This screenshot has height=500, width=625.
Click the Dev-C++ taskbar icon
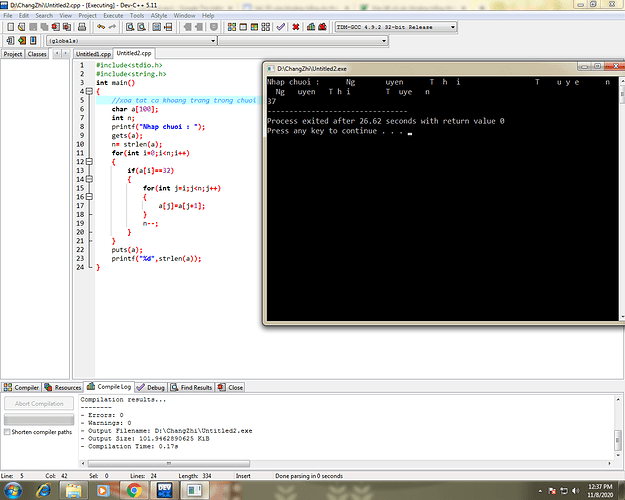point(165,490)
